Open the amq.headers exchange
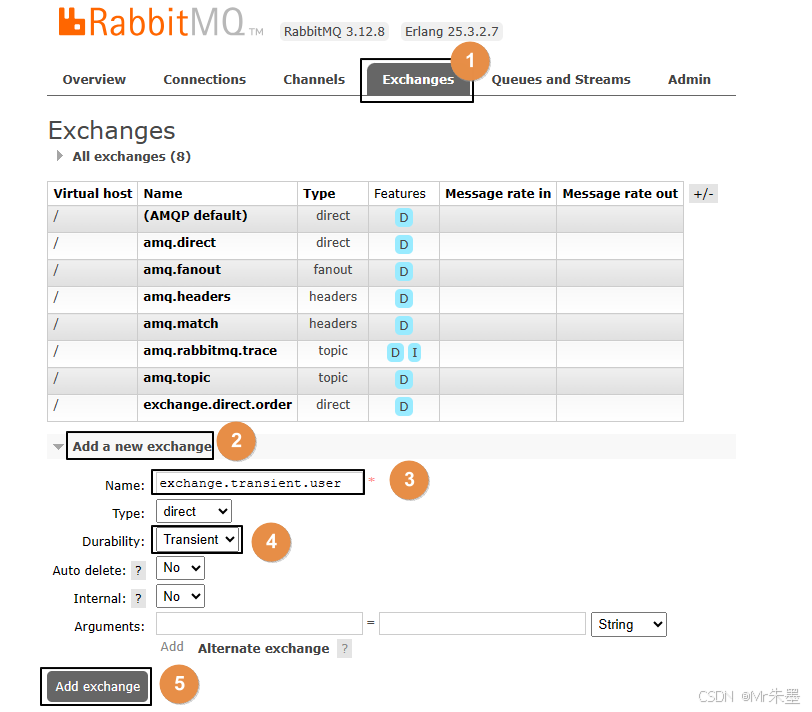The image size is (812, 712). click(x=187, y=296)
